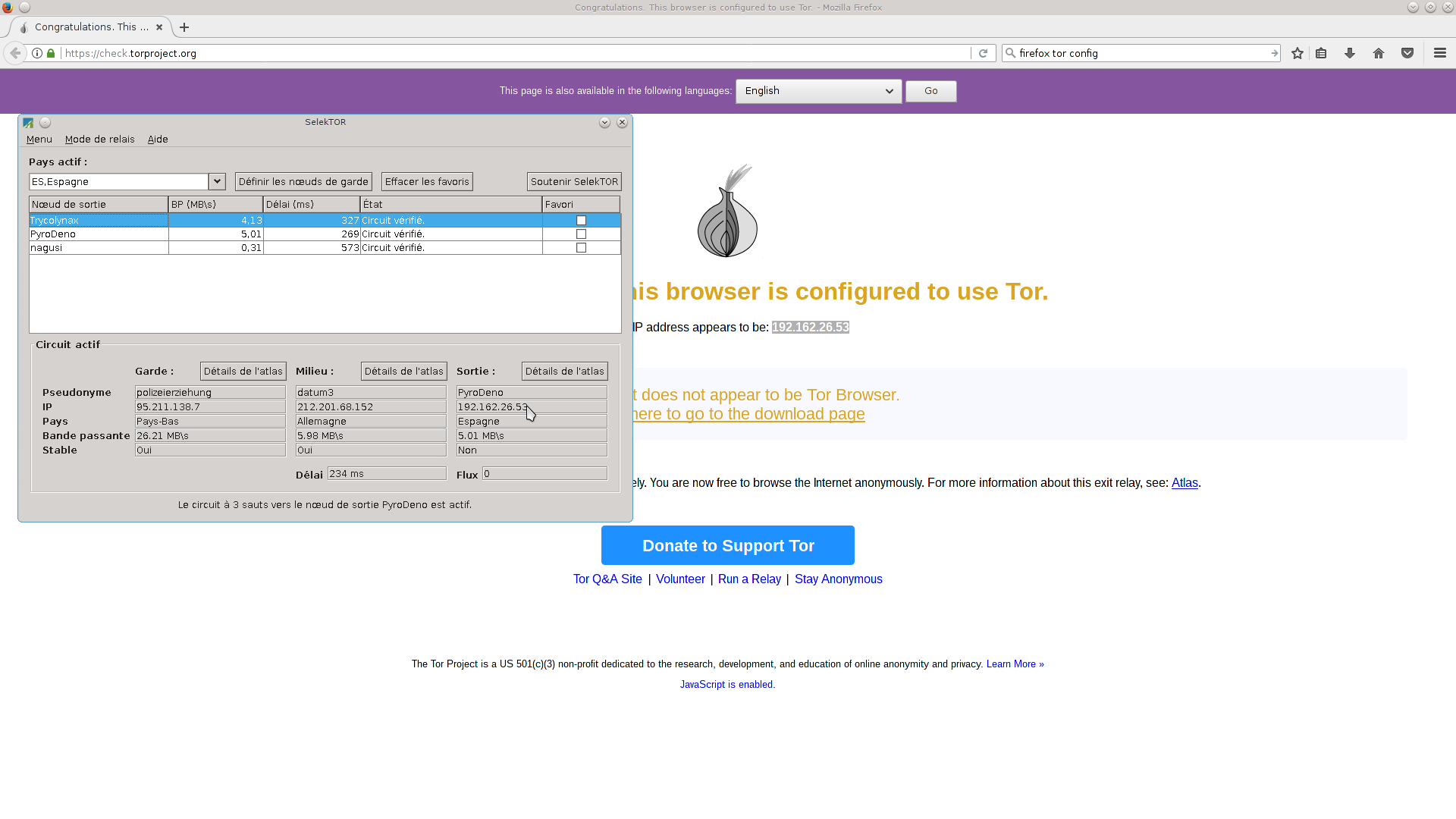Screen dimensions: 1456x819
Task: Click Soutenir SelekTOR button
Action: [x=574, y=181]
